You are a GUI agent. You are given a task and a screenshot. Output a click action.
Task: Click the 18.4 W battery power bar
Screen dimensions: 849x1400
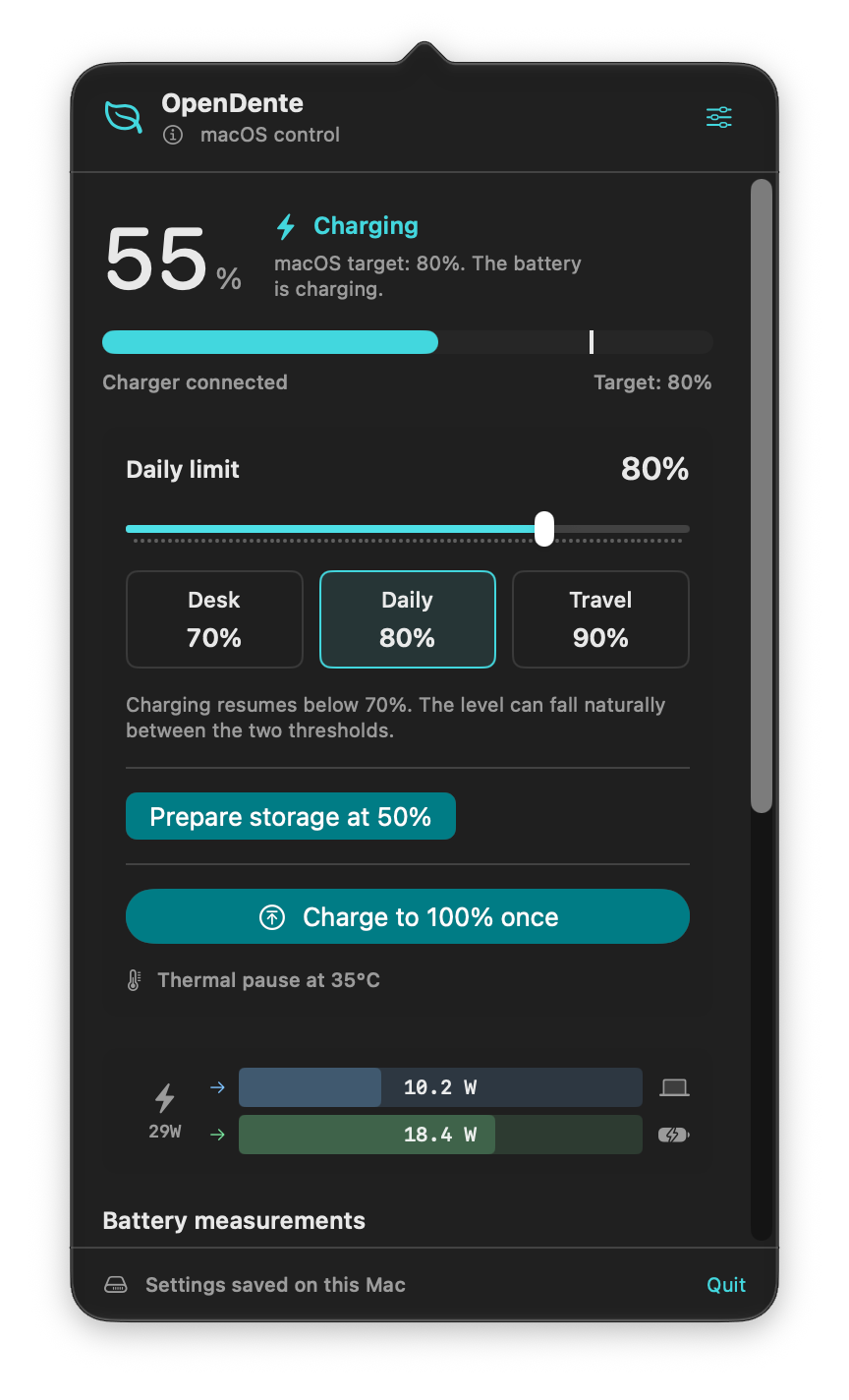coord(440,1135)
